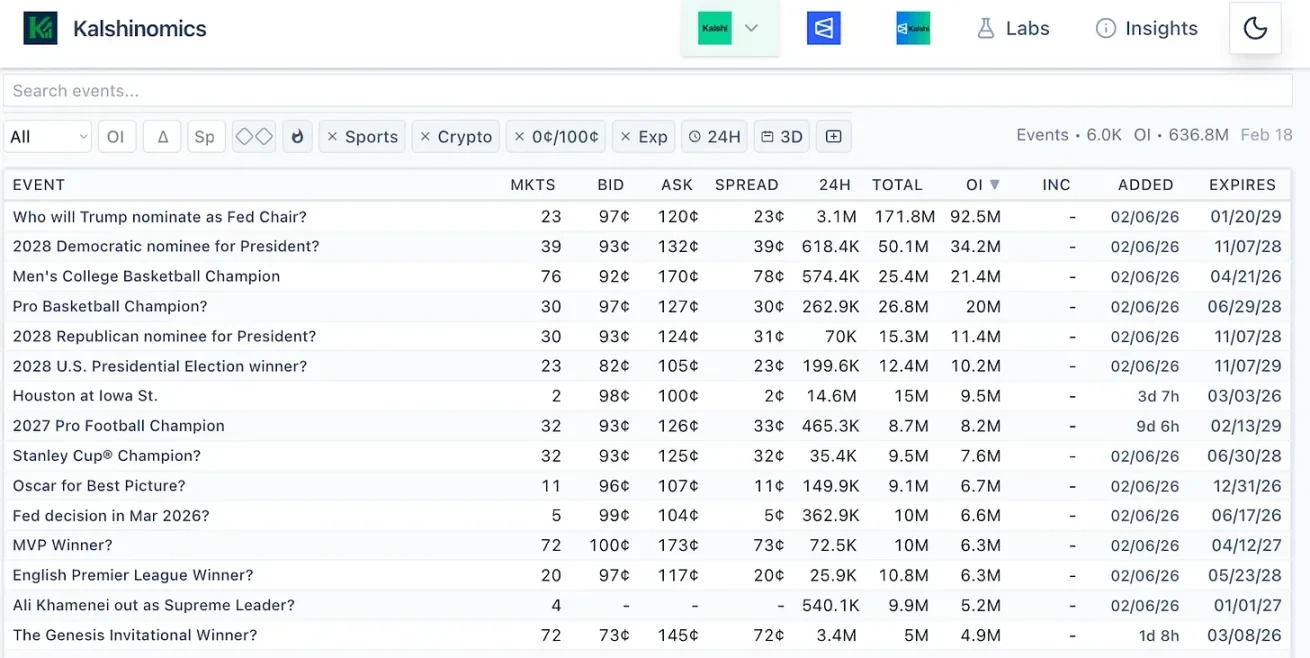Viewport: 1310px width, 658px height.
Task: Click the 24H clock filter icon
Action: pos(697,136)
